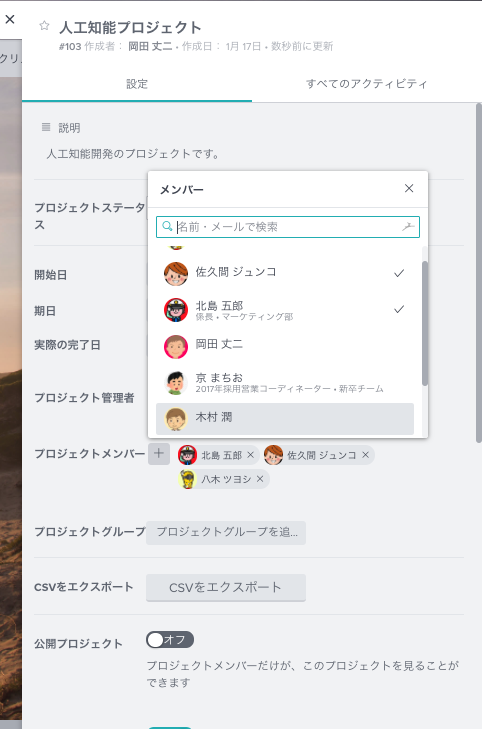Open the 設定 tab

tap(137, 84)
